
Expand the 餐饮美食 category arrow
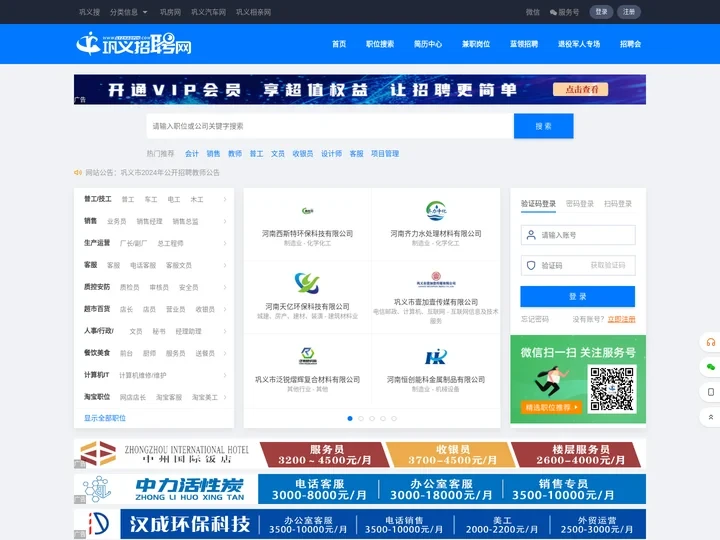tap(225, 353)
